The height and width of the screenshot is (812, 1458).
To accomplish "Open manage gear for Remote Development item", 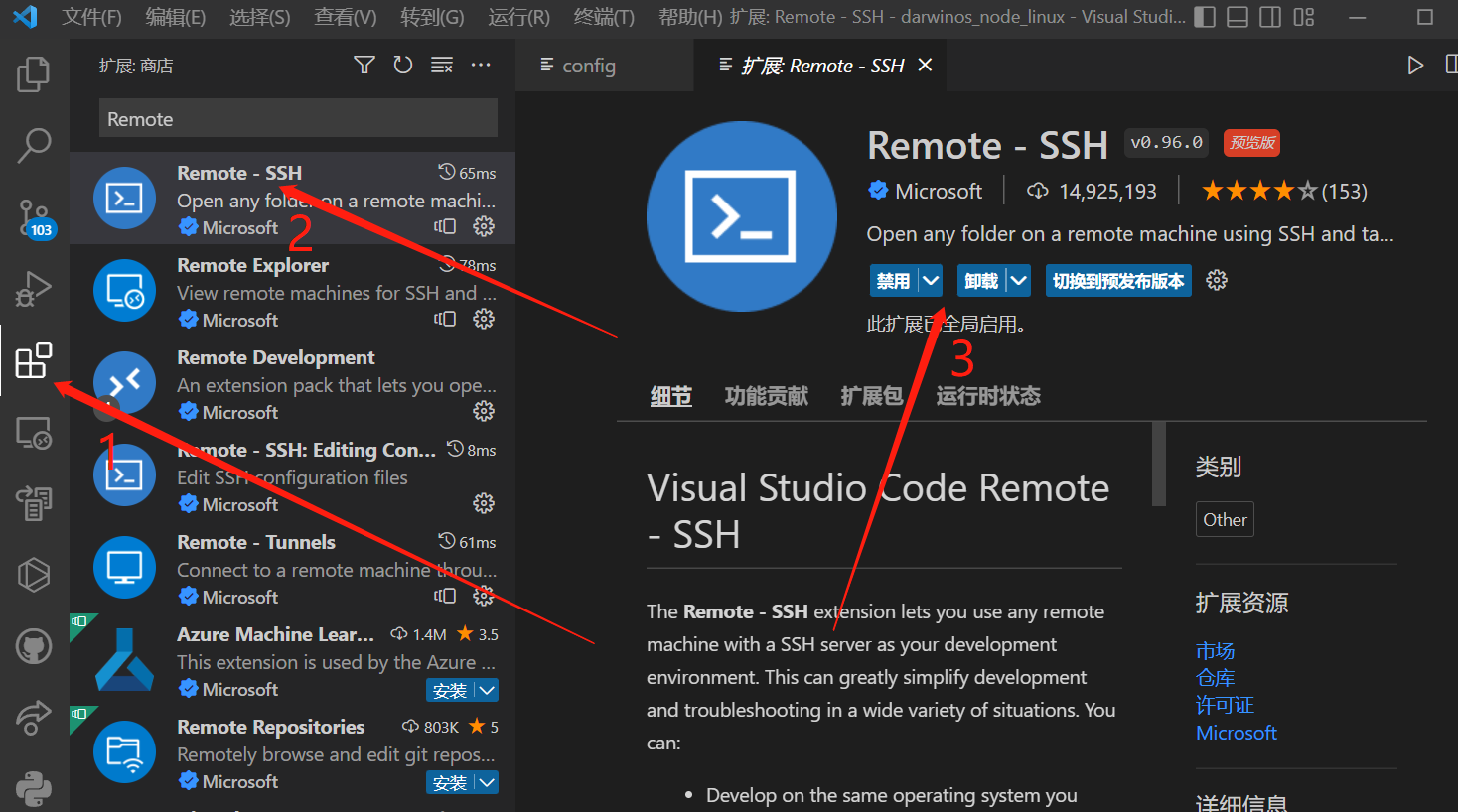I will [x=484, y=411].
